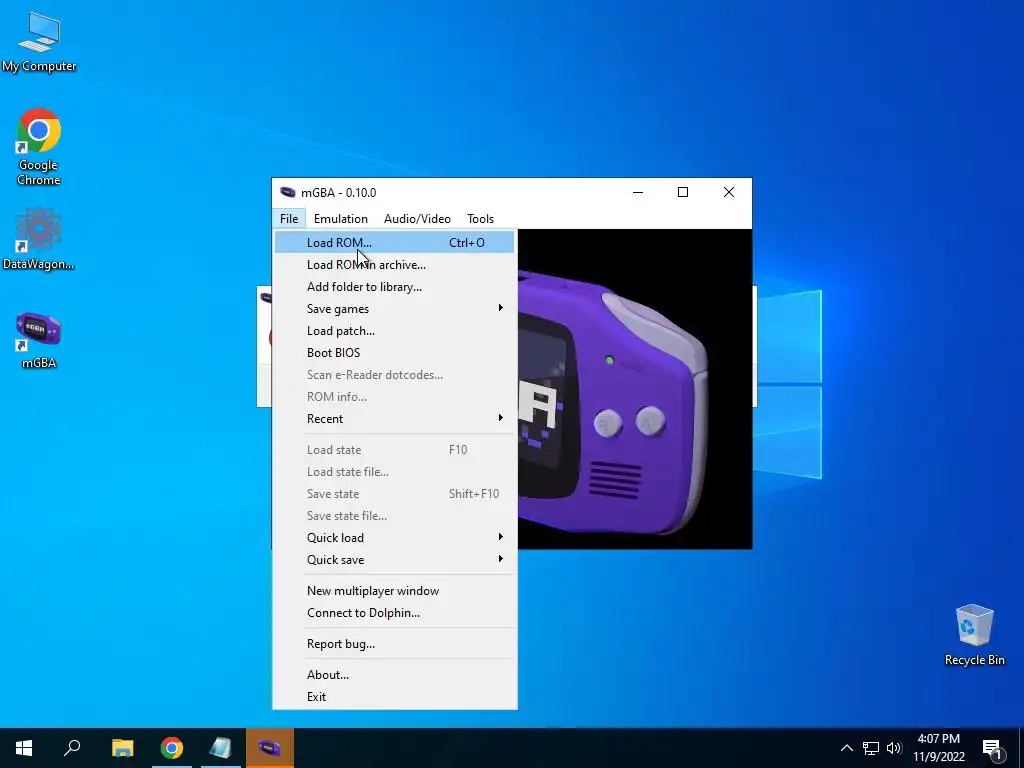Open About... from File menu

[394, 675]
